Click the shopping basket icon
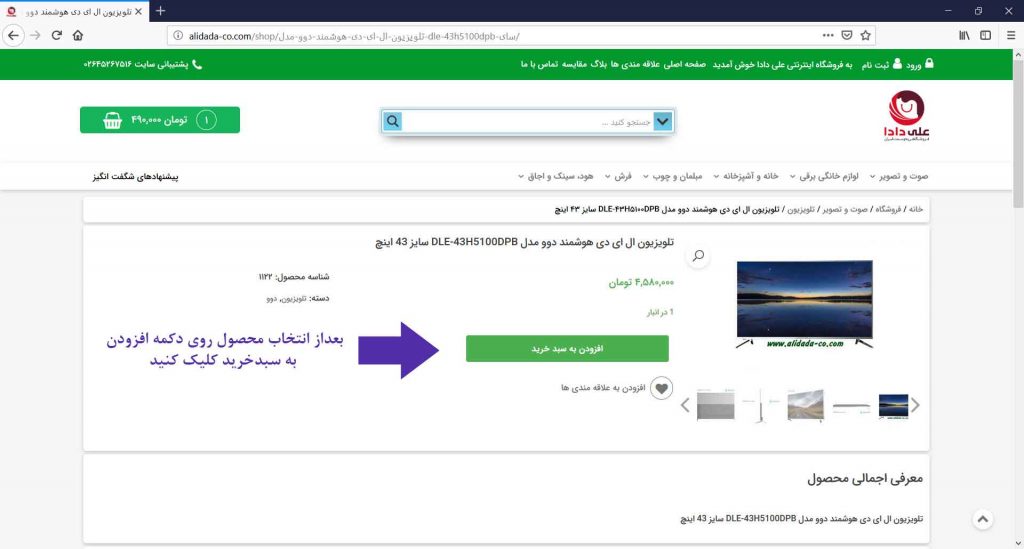 (112, 120)
